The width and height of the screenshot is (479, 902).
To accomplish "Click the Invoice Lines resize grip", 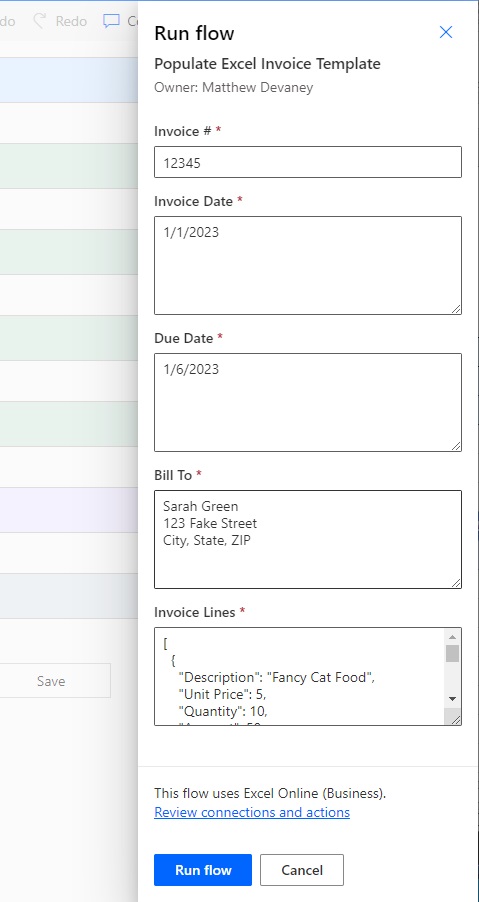I will click(x=453, y=718).
